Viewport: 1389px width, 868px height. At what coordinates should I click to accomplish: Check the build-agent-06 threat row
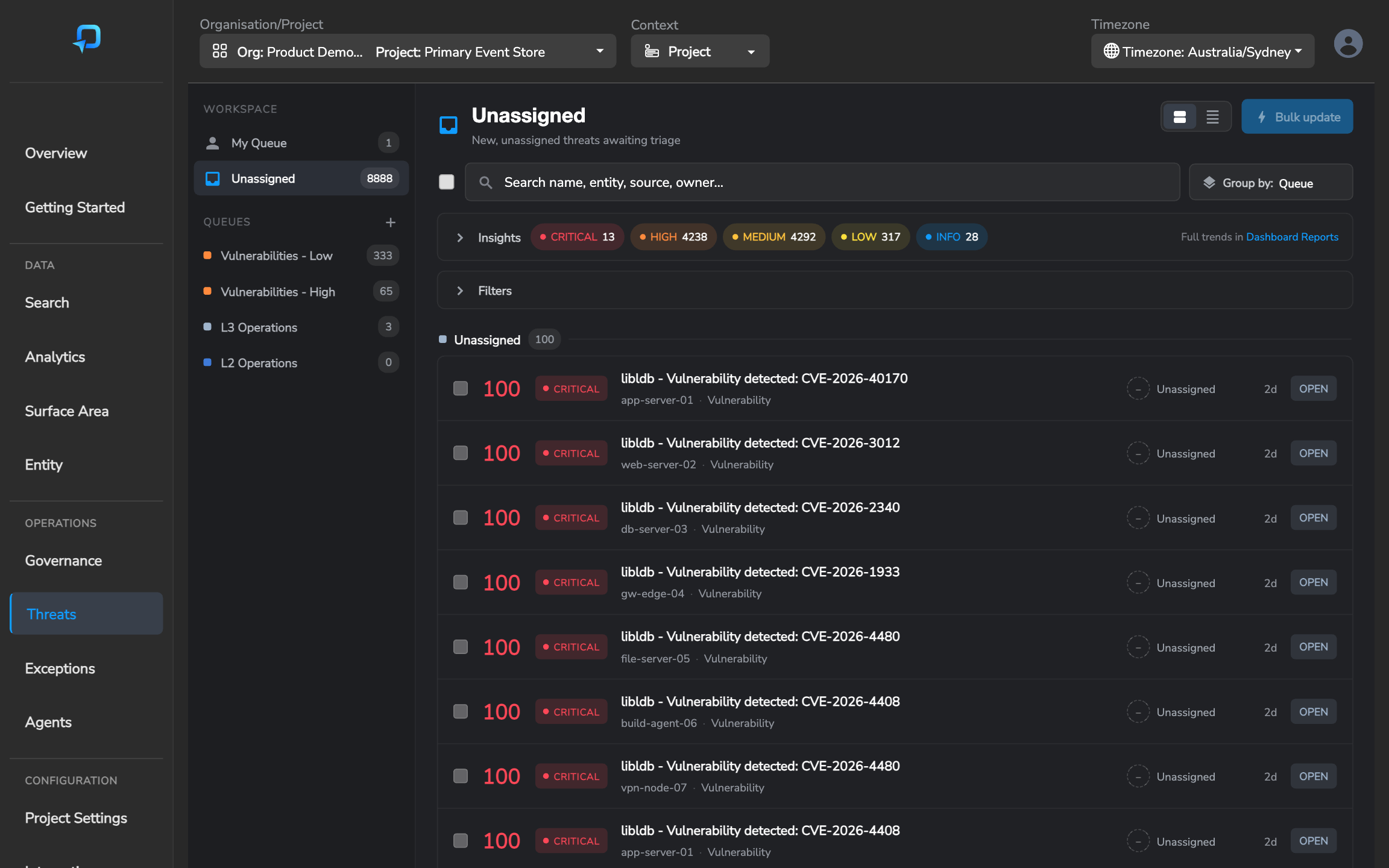pyautogui.click(x=461, y=711)
